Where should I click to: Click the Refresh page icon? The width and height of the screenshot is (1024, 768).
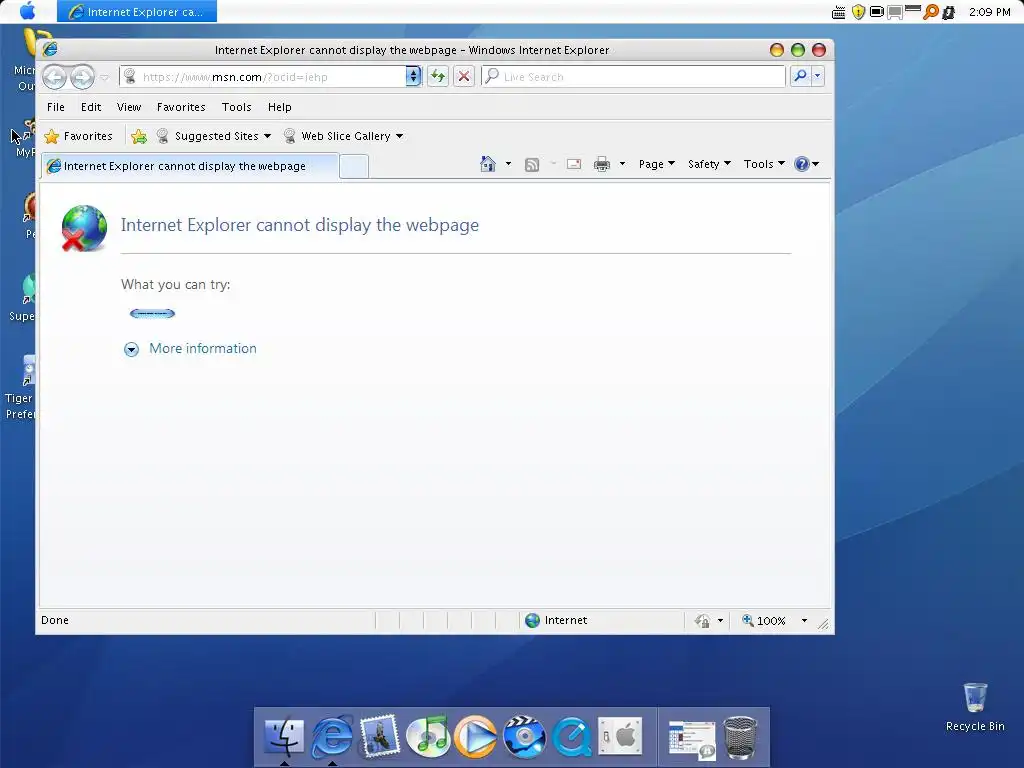point(438,76)
